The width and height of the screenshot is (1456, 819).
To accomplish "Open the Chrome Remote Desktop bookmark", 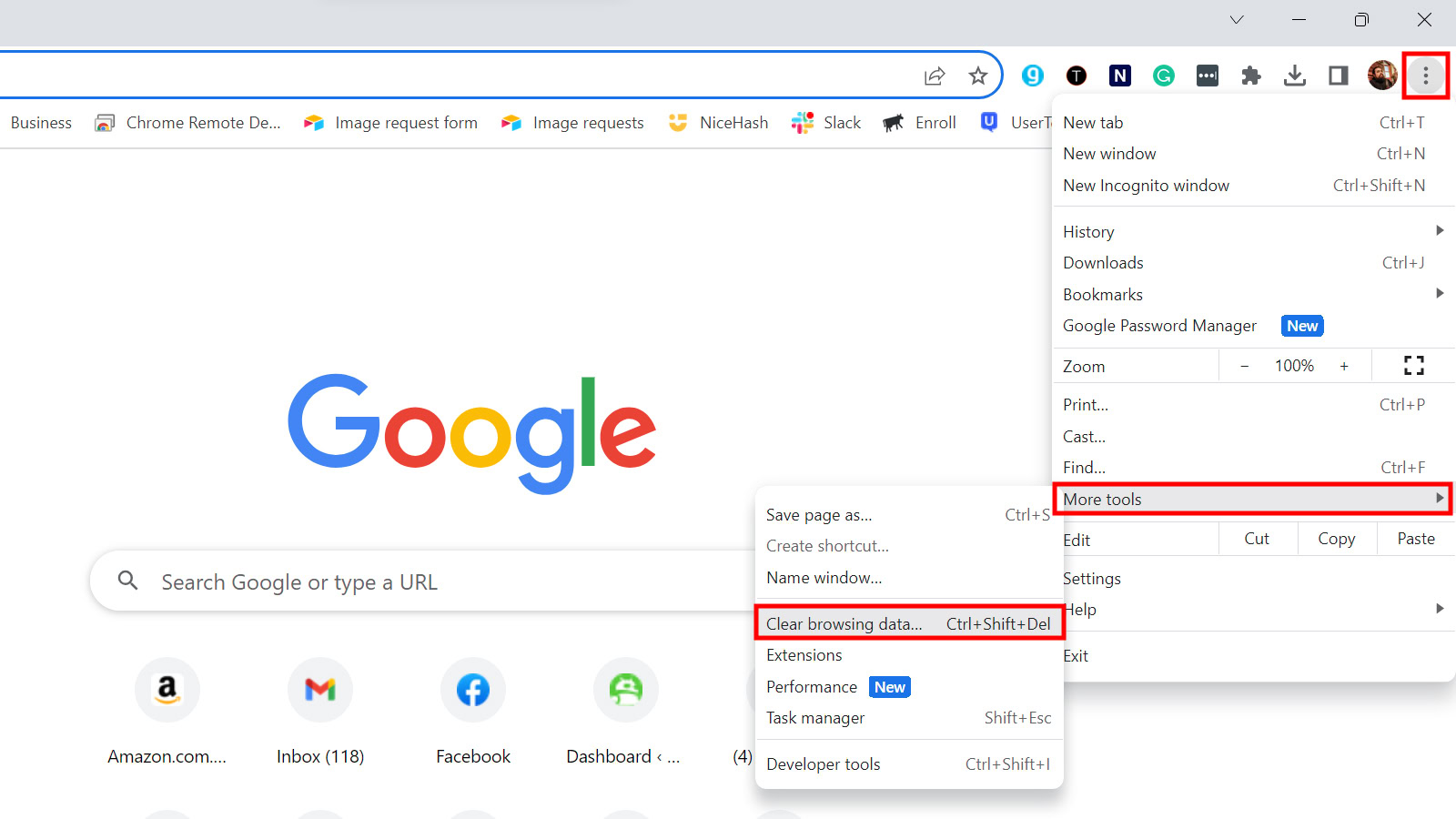I will pyautogui.click(x=187, y=123).
